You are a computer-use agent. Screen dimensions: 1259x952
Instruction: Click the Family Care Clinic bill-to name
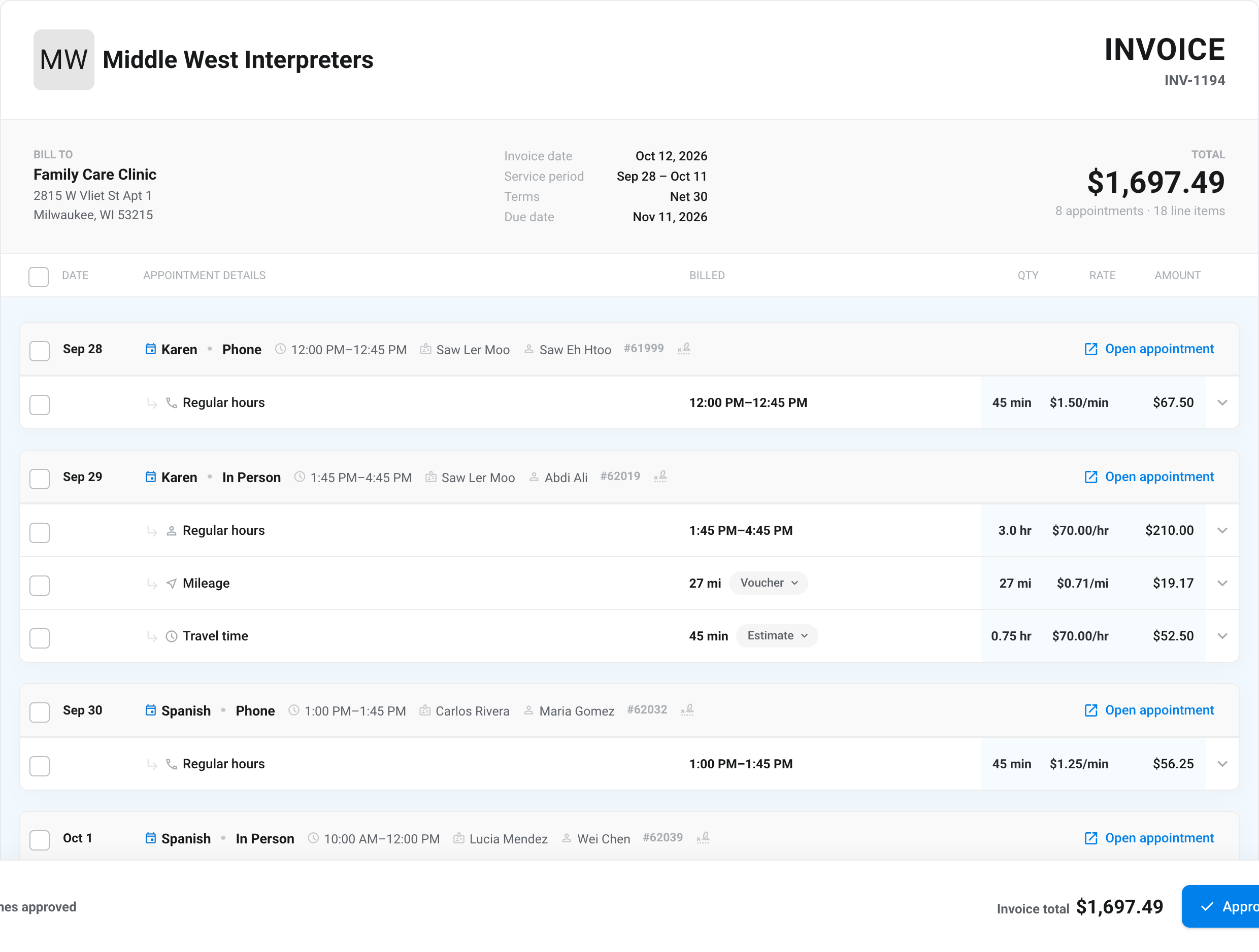(95, 175)
